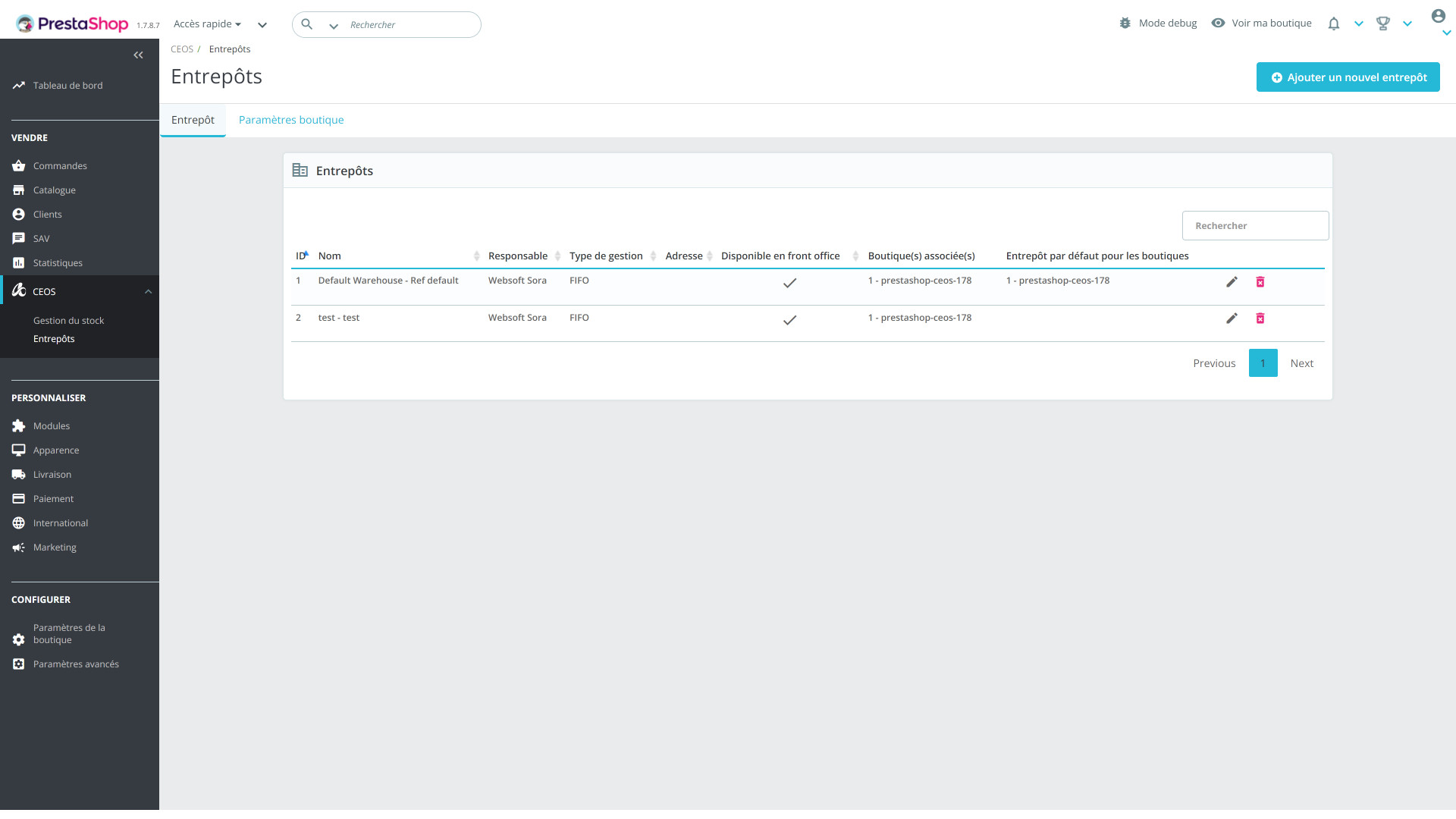View my shop via eye icon
The image size is (1456, 819).
[x=1218, y=24]
